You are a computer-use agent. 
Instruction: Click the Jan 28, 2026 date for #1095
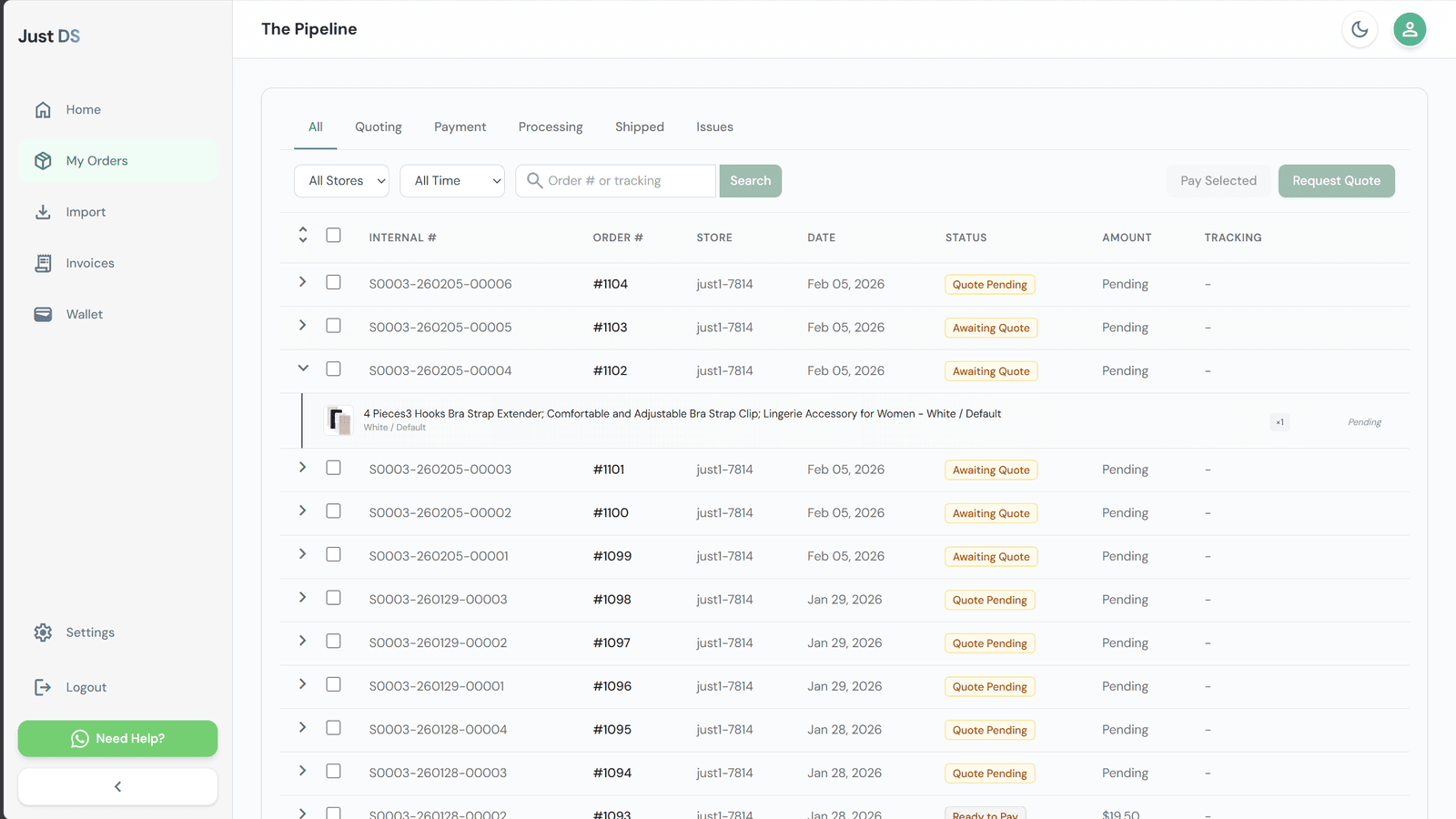click(844, 730)
